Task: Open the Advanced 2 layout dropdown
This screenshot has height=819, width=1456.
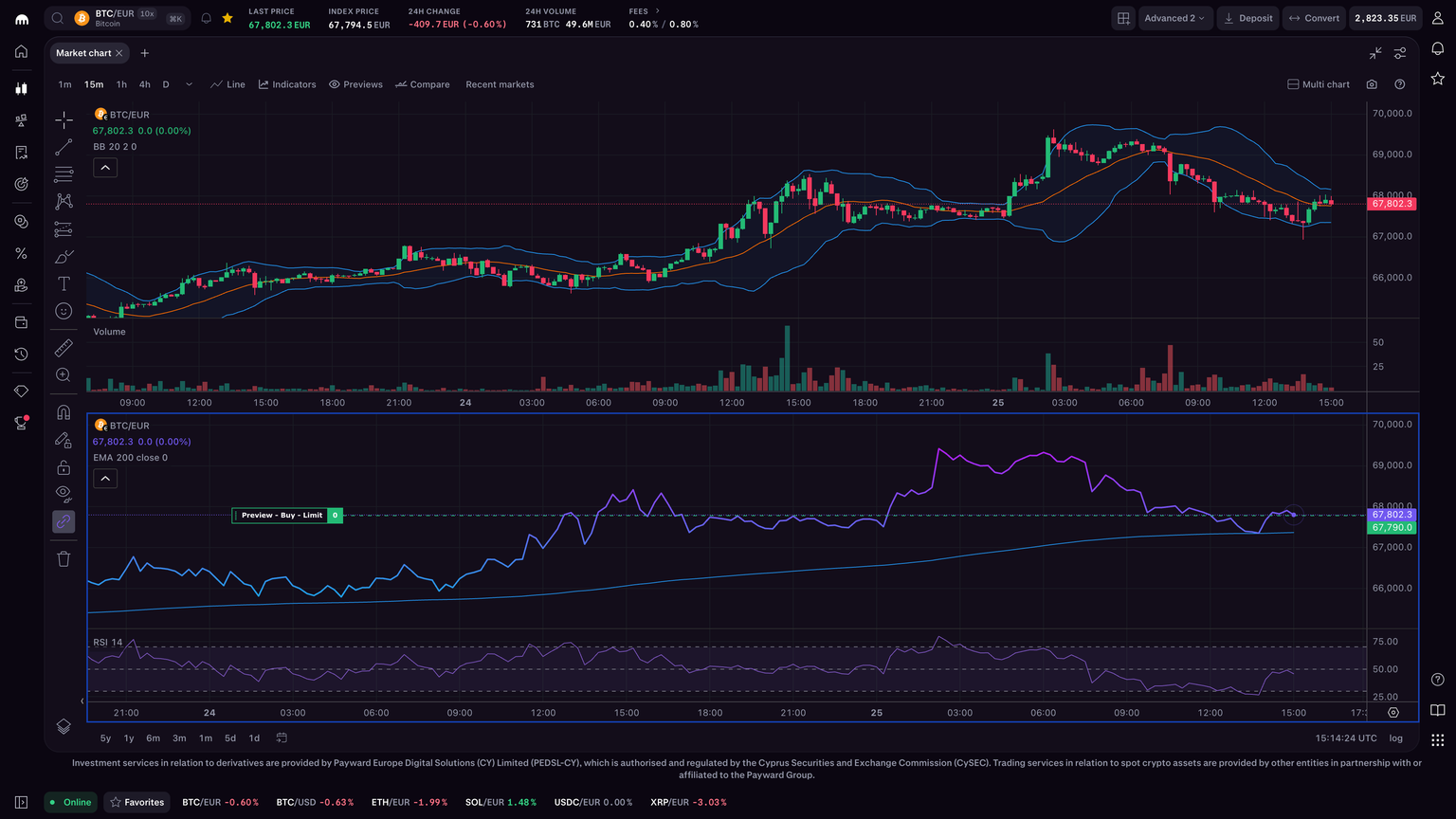Action: [1174, 18]
